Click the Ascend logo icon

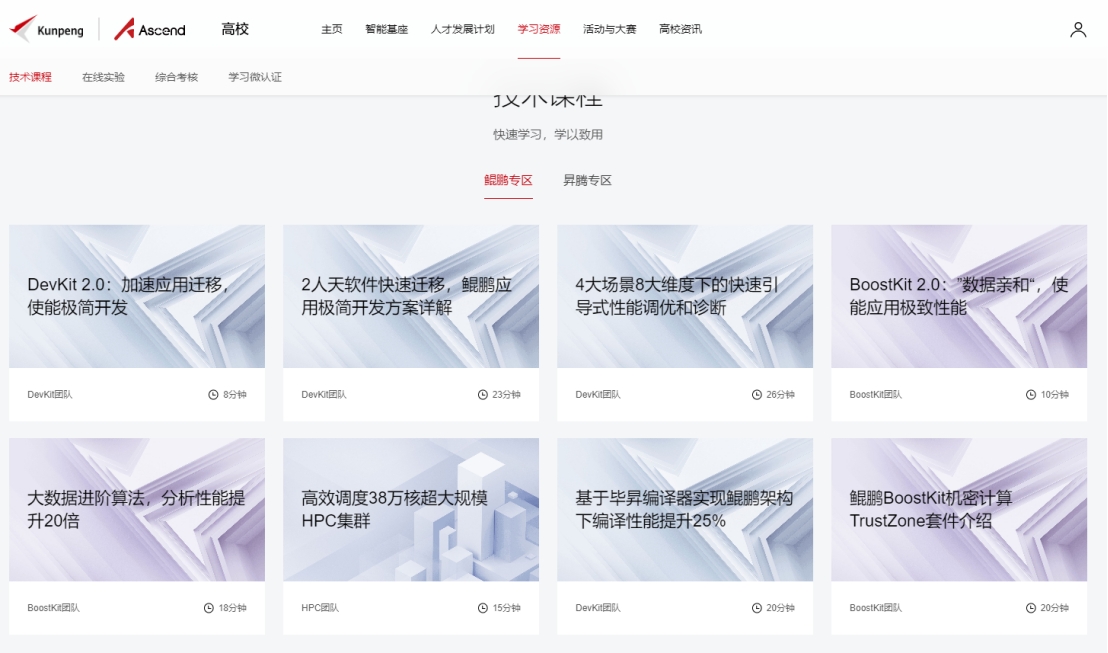click(124, 29)
